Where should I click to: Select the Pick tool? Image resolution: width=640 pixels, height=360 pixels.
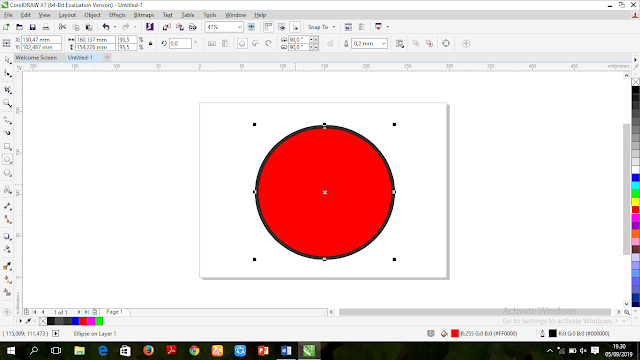point(7,60)
